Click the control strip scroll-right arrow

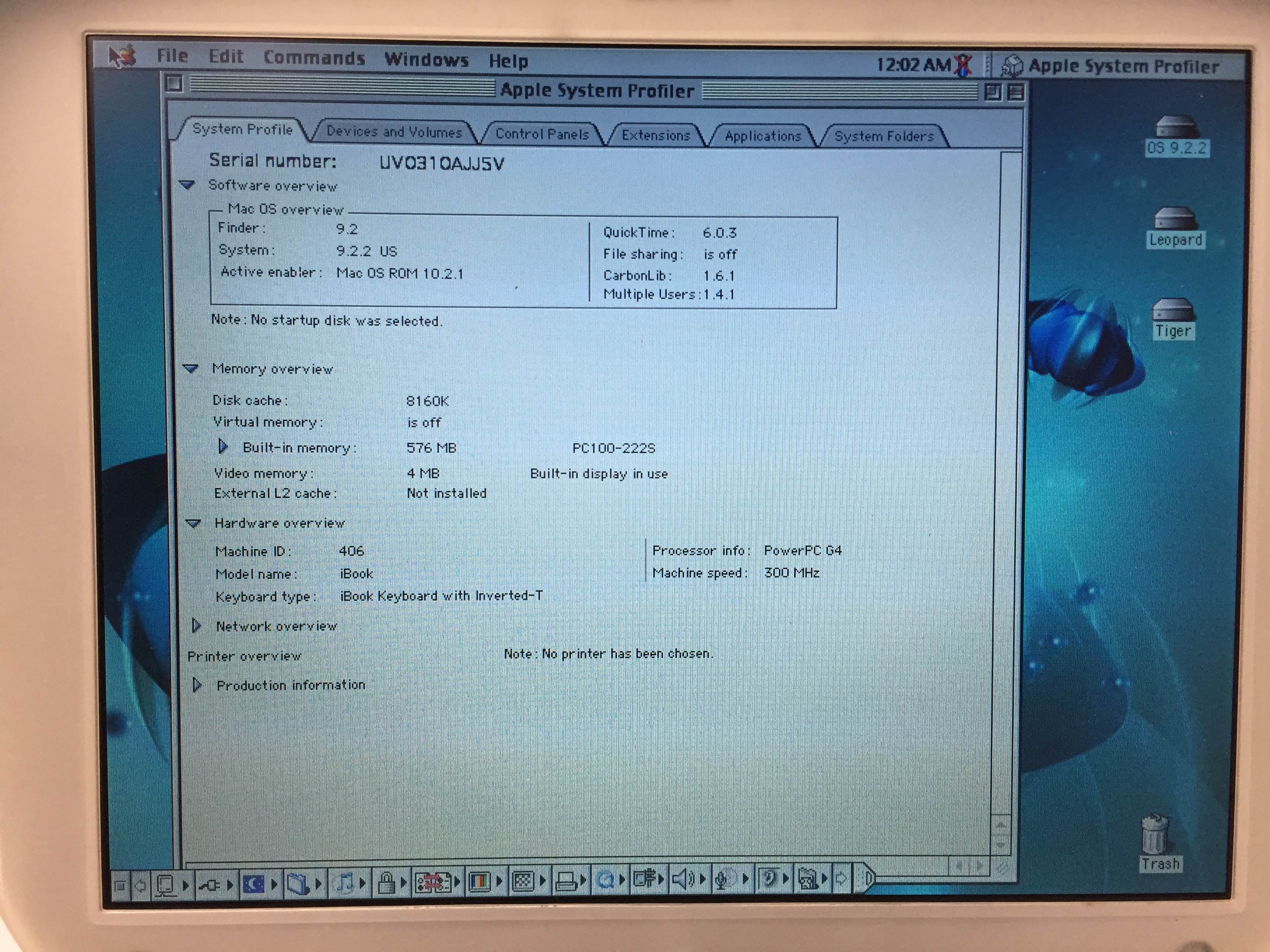coord(842,878)
